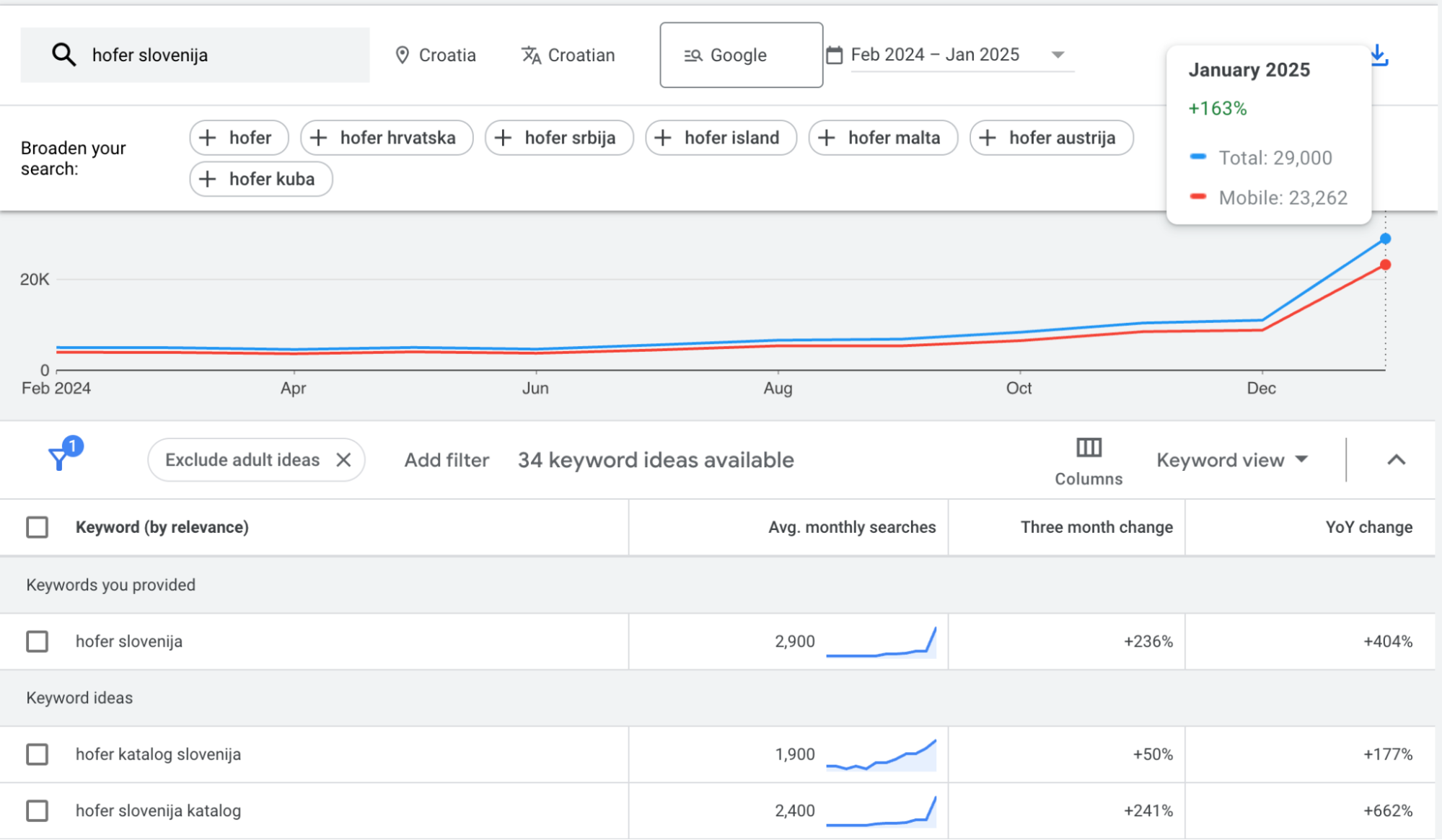
Task: Click the 'hofer katalog slovenija' keyword text
Action: 158,754
